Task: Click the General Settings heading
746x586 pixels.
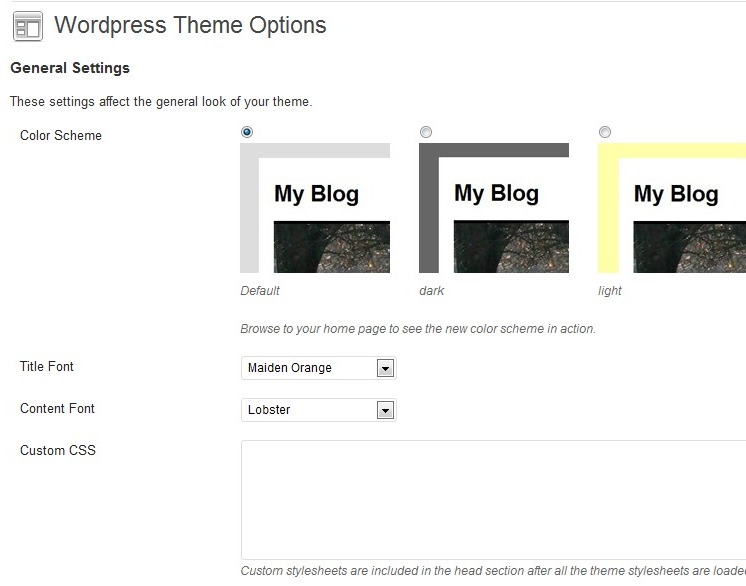Action: click(70, 68)
